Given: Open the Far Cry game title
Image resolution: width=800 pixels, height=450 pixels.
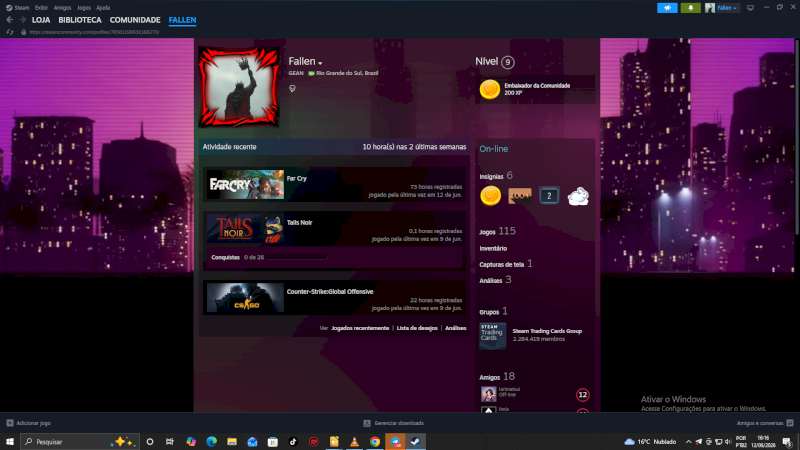Looking at the screenshot, I should [x=296, y=179].
